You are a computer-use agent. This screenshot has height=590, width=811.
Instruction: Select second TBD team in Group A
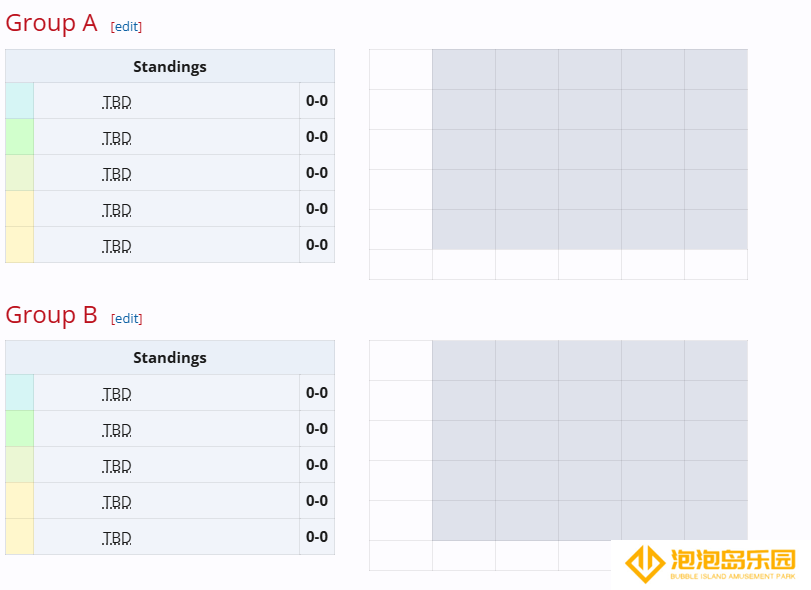(x=116, y=138)
